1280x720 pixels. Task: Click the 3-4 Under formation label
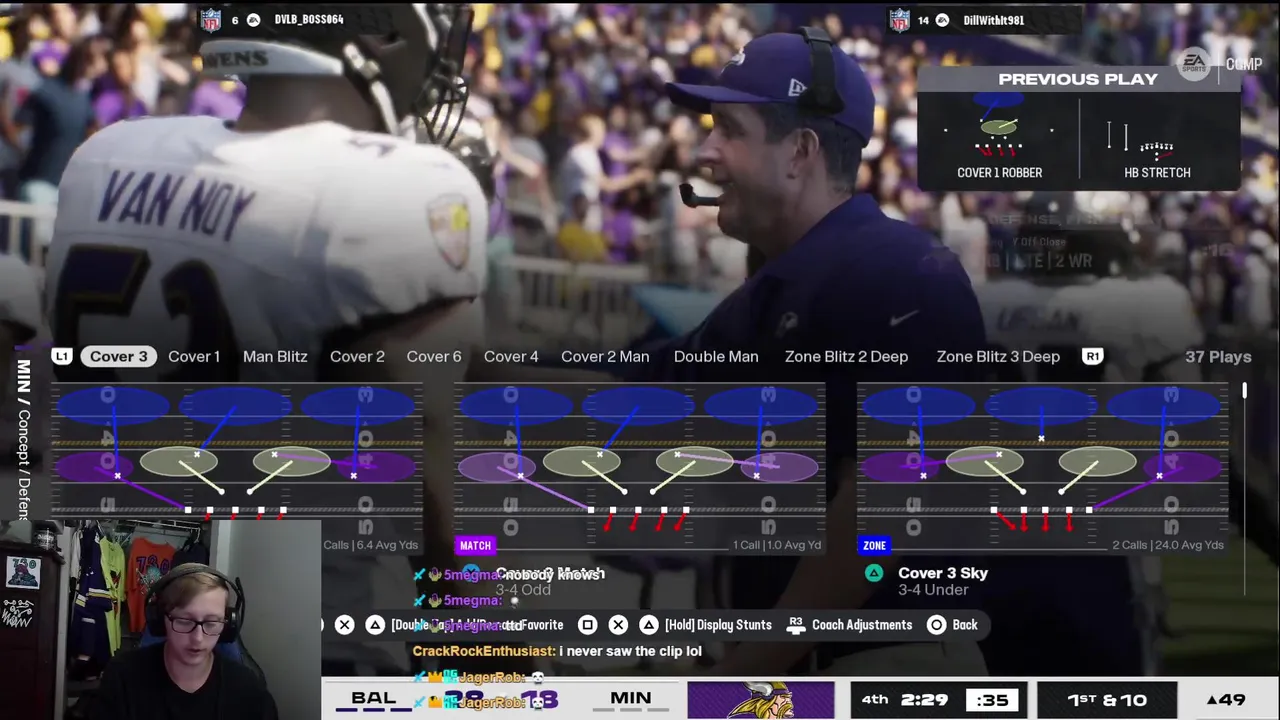[933, 590]
